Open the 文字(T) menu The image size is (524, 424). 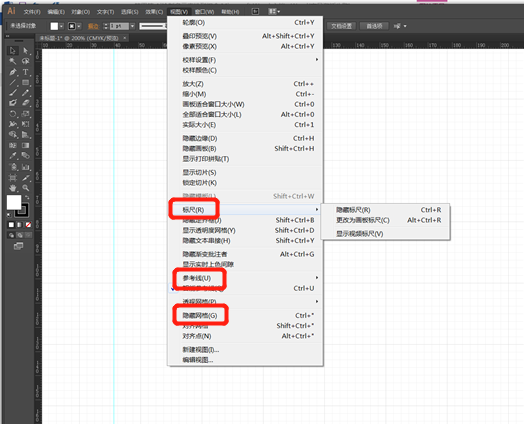(x=105, y=12)
